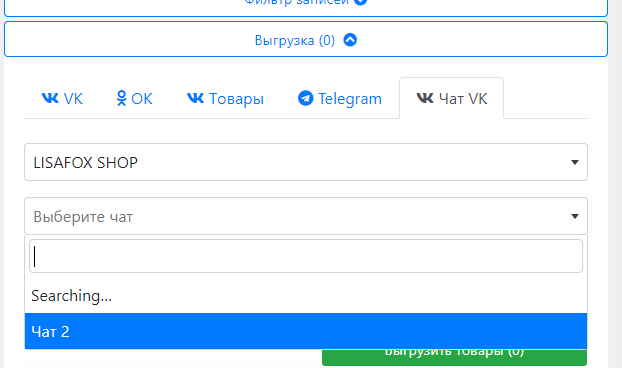Click the Фильтр записей chevron icon

click(x=360, y=2)
